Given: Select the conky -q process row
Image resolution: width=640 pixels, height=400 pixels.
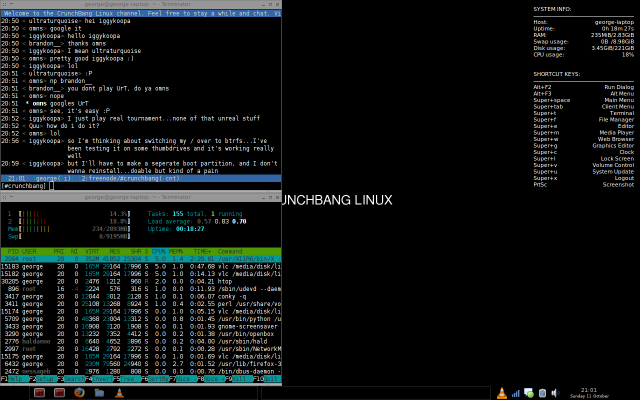Looking at the screenshot, I should coord(141,296).
